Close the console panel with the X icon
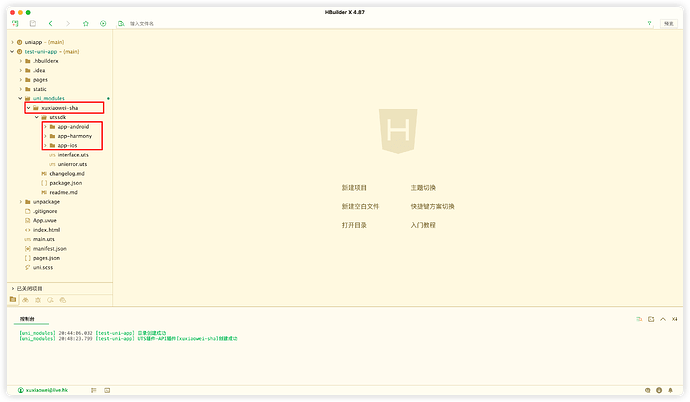Screen dimensions: 690x402 675,318
